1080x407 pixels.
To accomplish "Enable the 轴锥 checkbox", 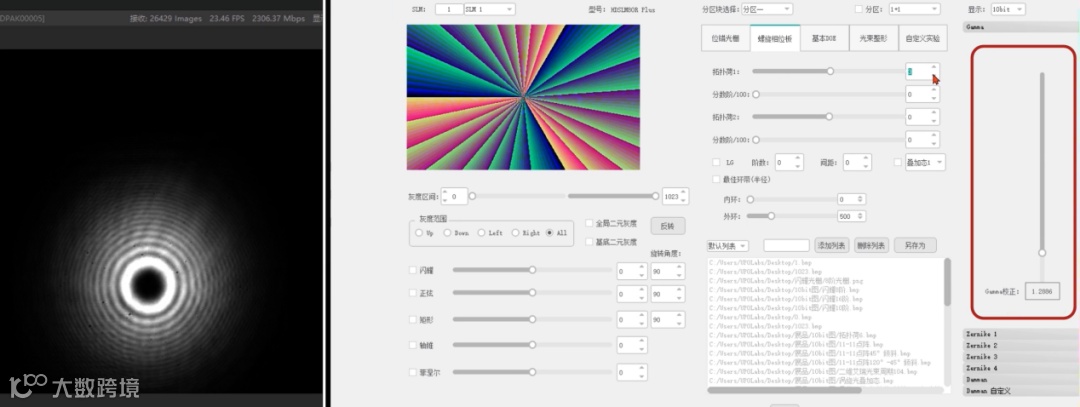I will (x=413, y=344).
